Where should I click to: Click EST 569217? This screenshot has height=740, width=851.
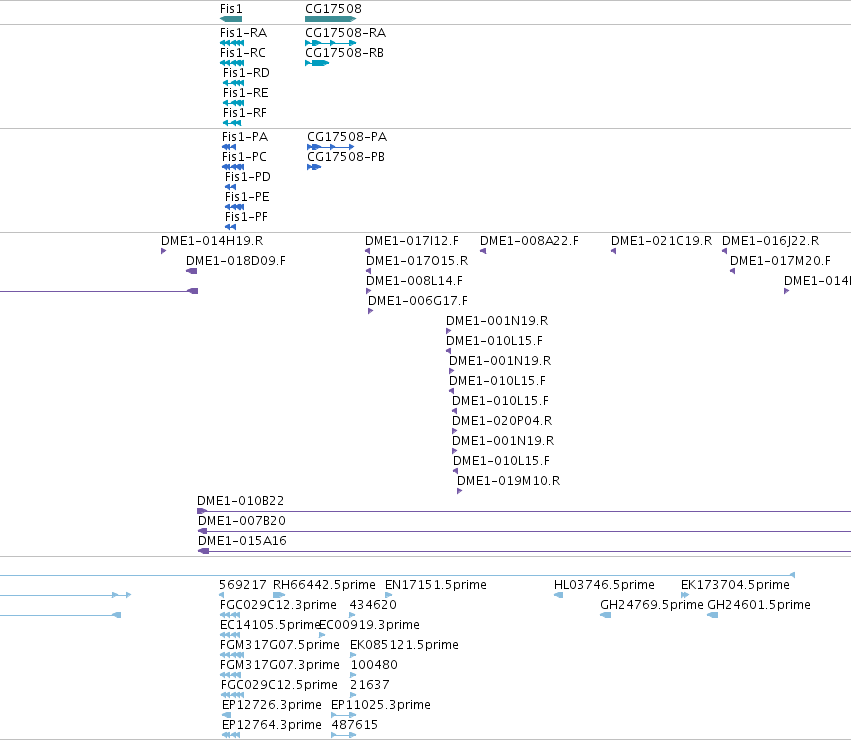[x=243, y=585]
